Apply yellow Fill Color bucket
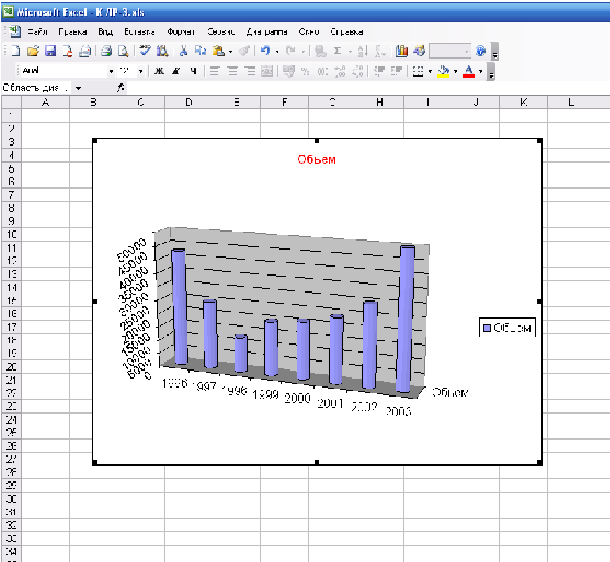Image resolution: width=610 pixels, height=562 pixels. point(443,71)
